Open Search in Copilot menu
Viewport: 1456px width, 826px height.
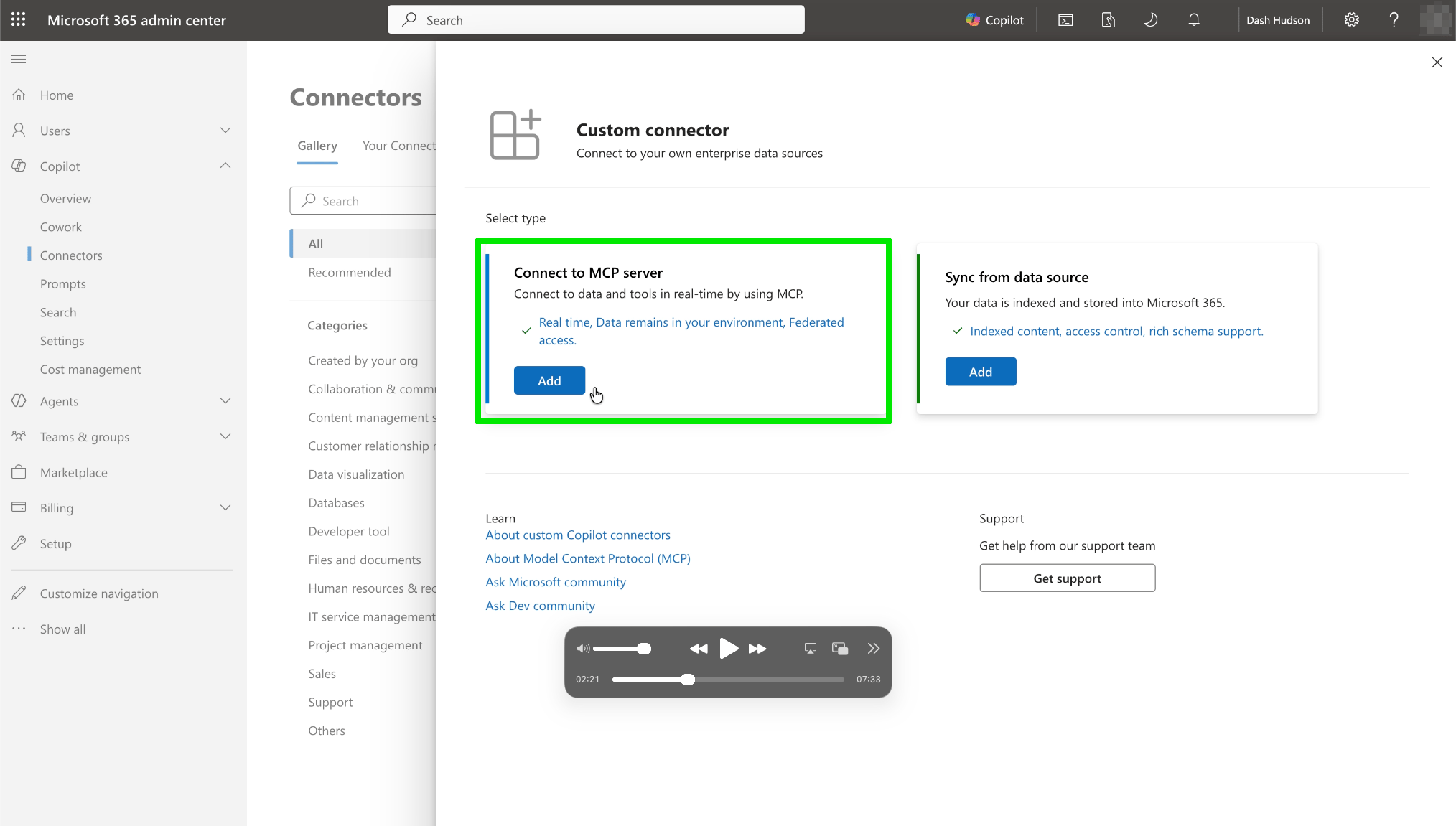(x=58, y=312)
